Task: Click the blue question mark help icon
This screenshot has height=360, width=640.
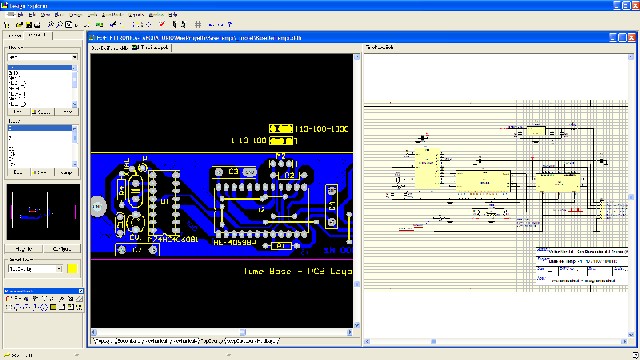Action: (x=229, y=24)
